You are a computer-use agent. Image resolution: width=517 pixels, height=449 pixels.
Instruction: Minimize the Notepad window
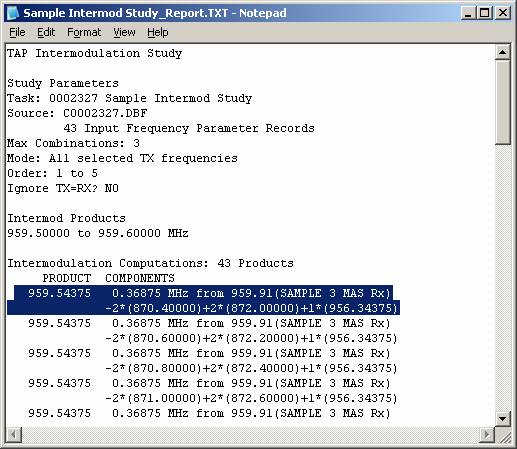(x=468, y=13)
